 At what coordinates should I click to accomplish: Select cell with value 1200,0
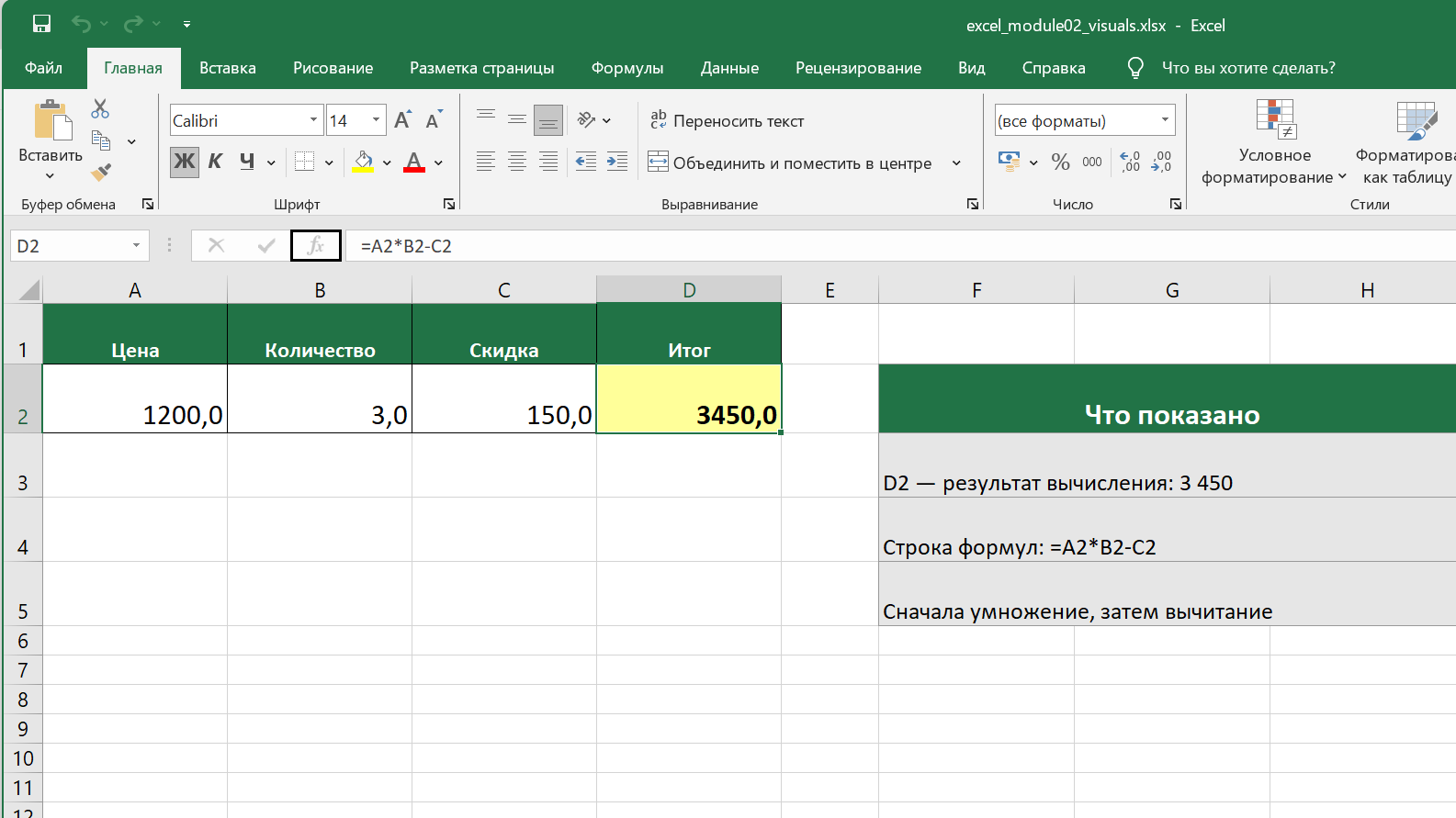click(135, 398)
